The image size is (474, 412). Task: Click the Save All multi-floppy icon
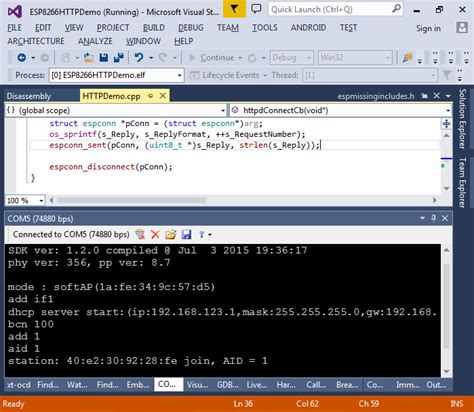coord(119,58)
